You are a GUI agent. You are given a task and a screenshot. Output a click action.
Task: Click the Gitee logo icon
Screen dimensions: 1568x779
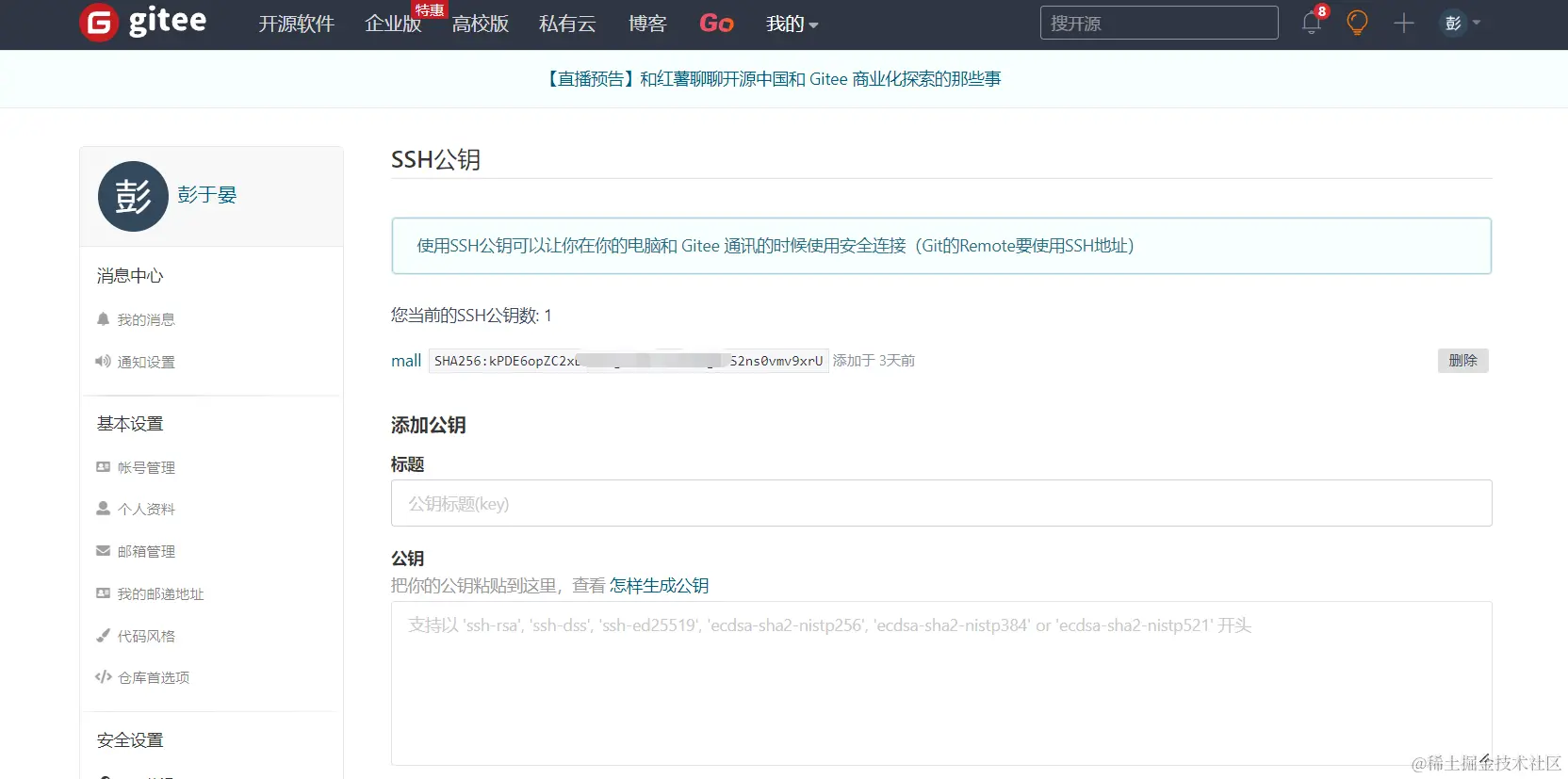pos(99,23)
